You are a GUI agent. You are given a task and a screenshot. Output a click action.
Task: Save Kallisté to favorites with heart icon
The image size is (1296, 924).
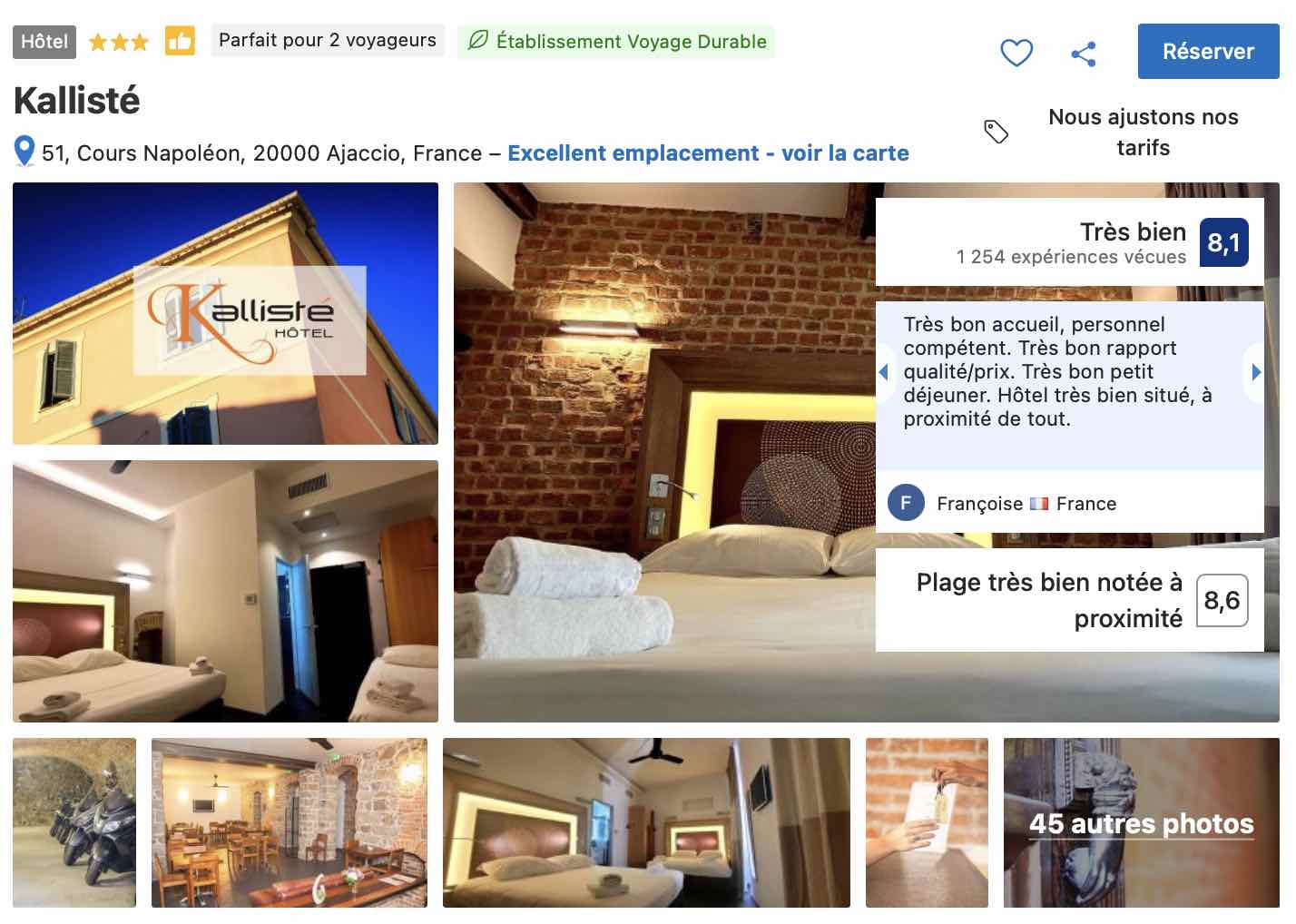[1016, 53]
